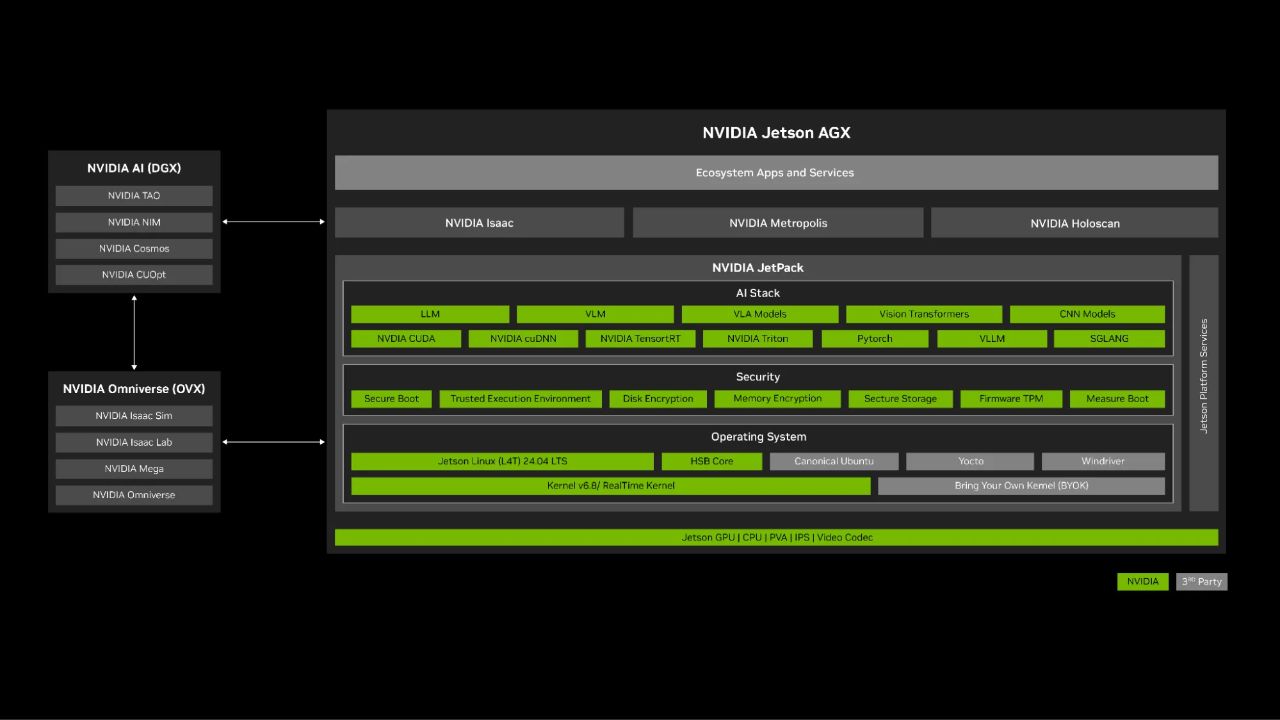Image resolution: width=1280 pixels, height=720 pixels.
Task: Select the vertical Jetson Platform Services bar
Action: [x=1204, y=383]
